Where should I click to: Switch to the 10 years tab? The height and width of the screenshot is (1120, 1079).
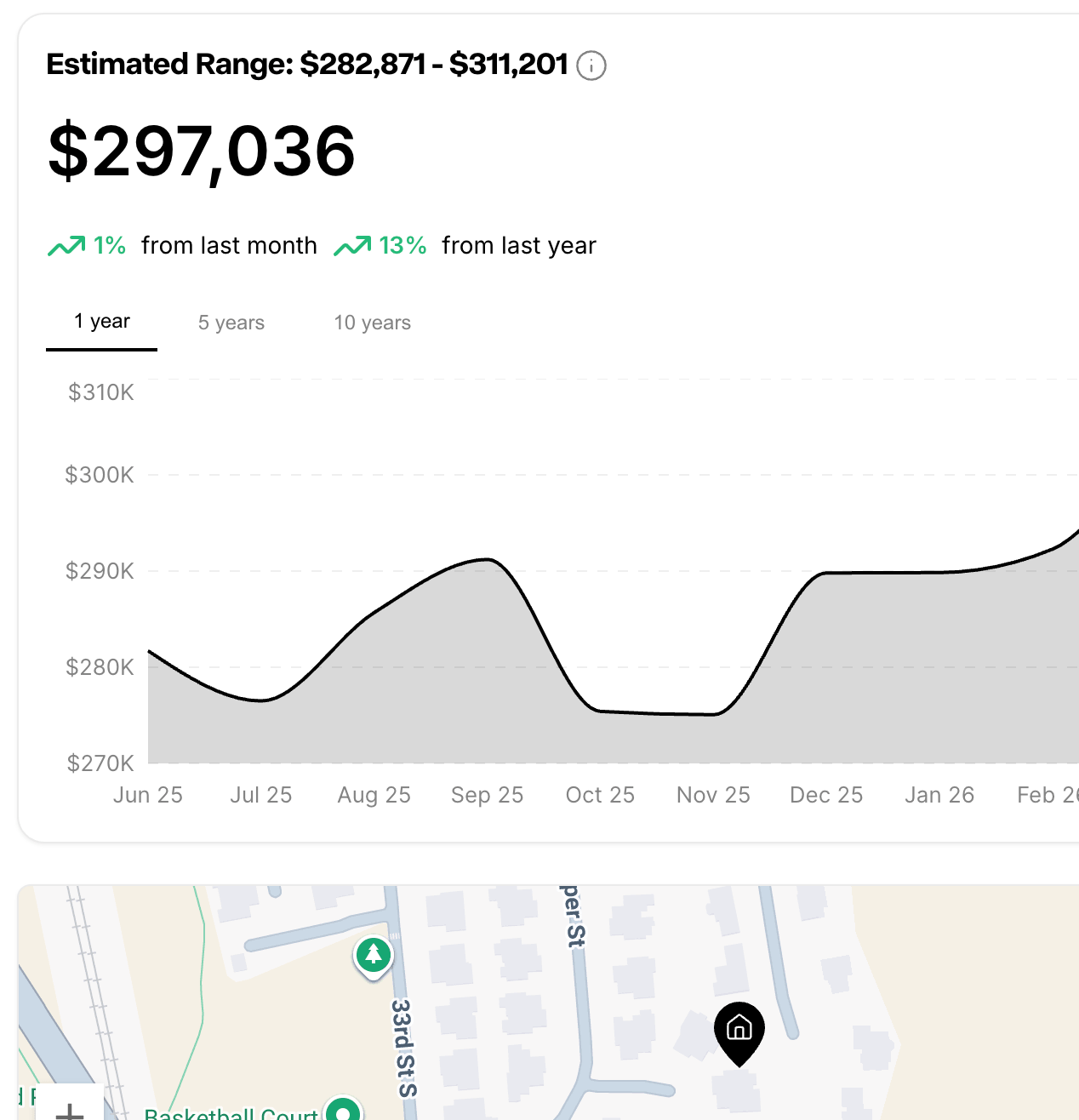click(x=373, y=323)
